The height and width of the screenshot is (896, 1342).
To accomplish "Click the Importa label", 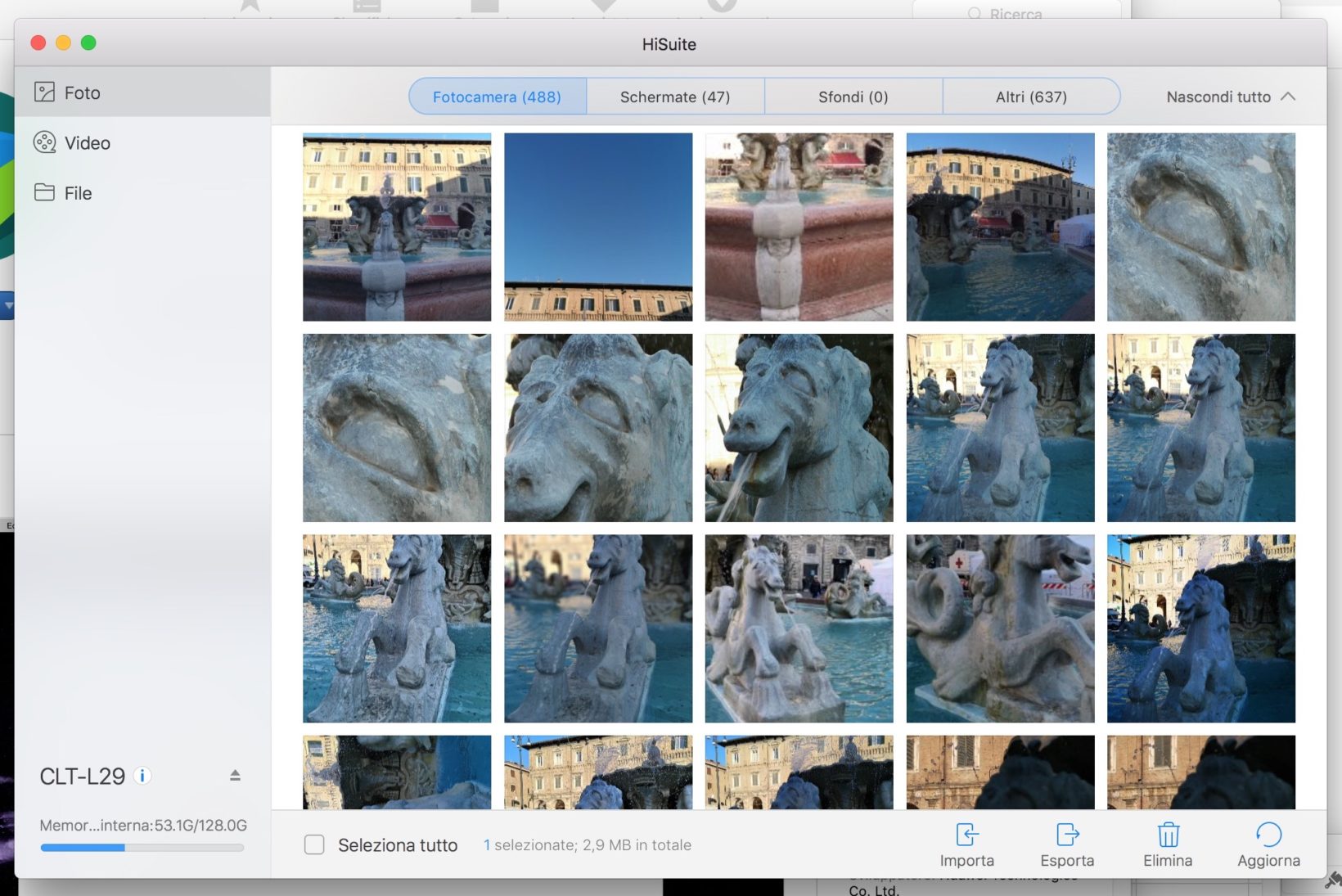I will pyautogui.click(x=966, y=861).
